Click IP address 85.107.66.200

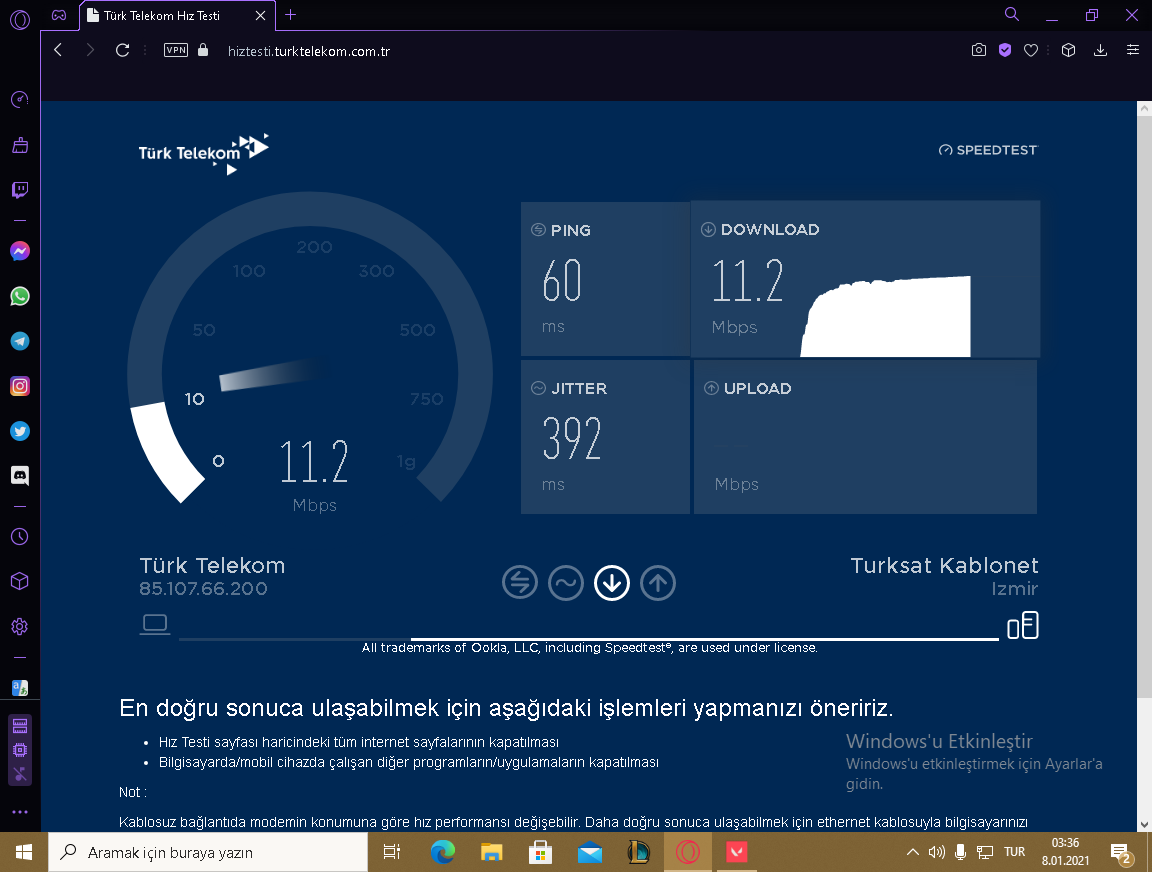(203, 588)
